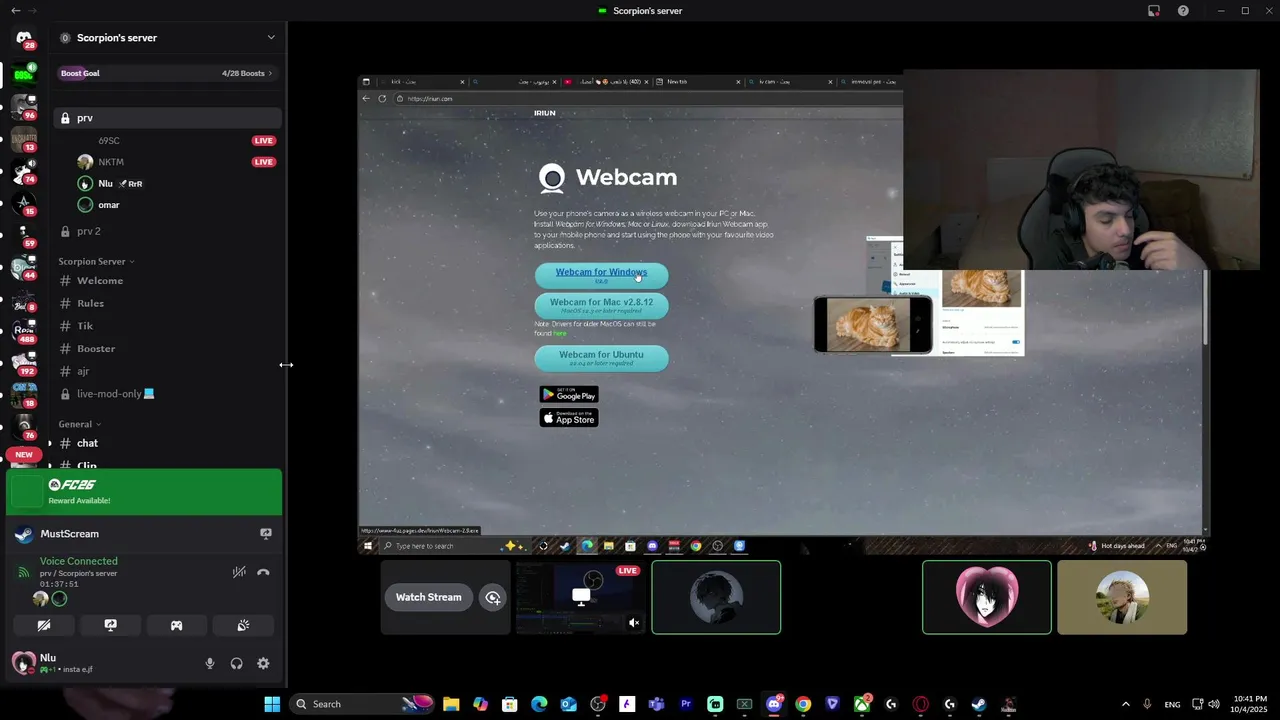The height and width of the screenshot is (720, 1280).
Task: Open the FC26 Reward Available banner
Action: click(x=144, y=491)
